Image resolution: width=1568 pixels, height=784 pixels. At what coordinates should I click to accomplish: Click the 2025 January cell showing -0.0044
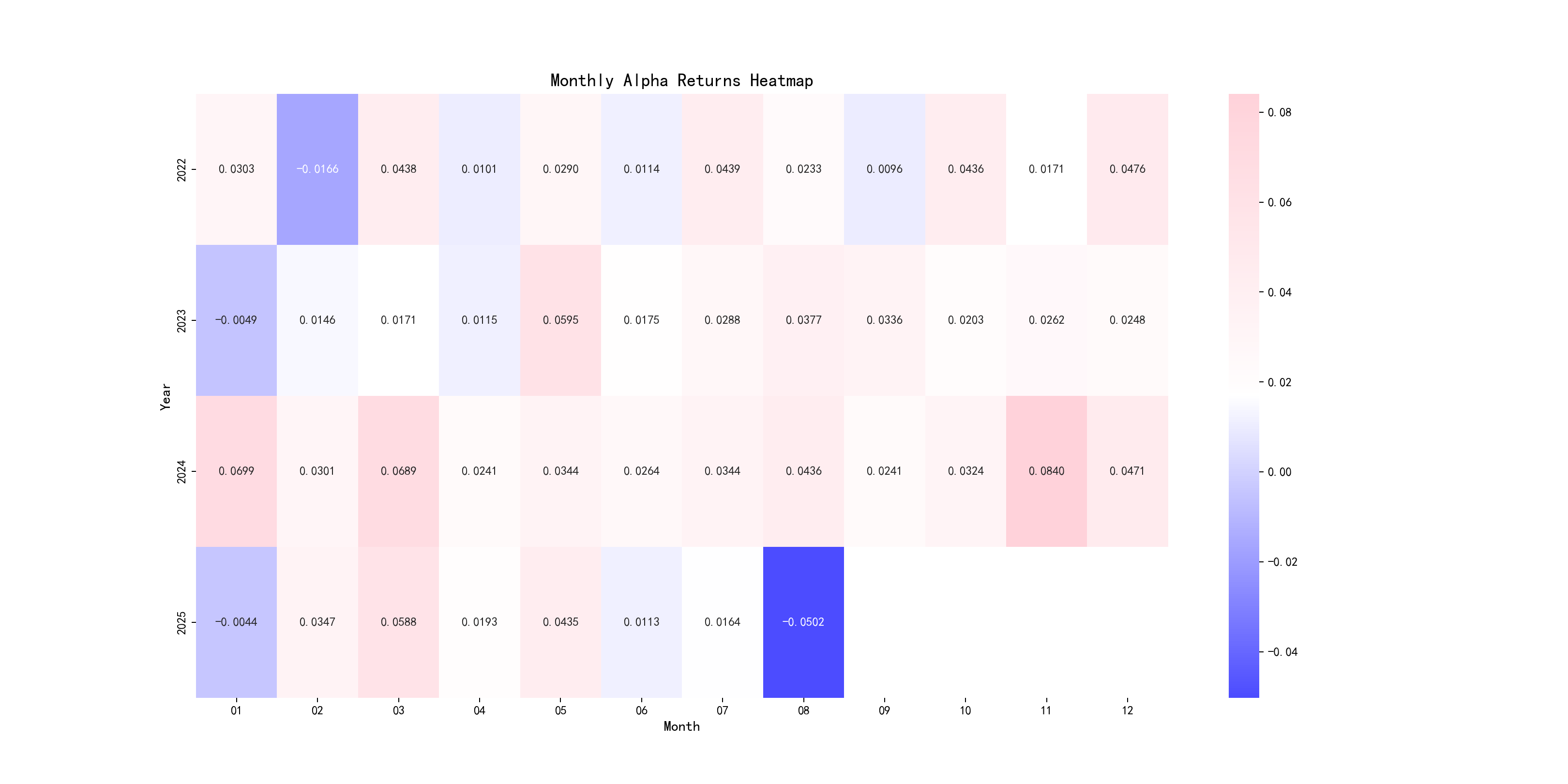pyautogui.click(x=236, y=622)
